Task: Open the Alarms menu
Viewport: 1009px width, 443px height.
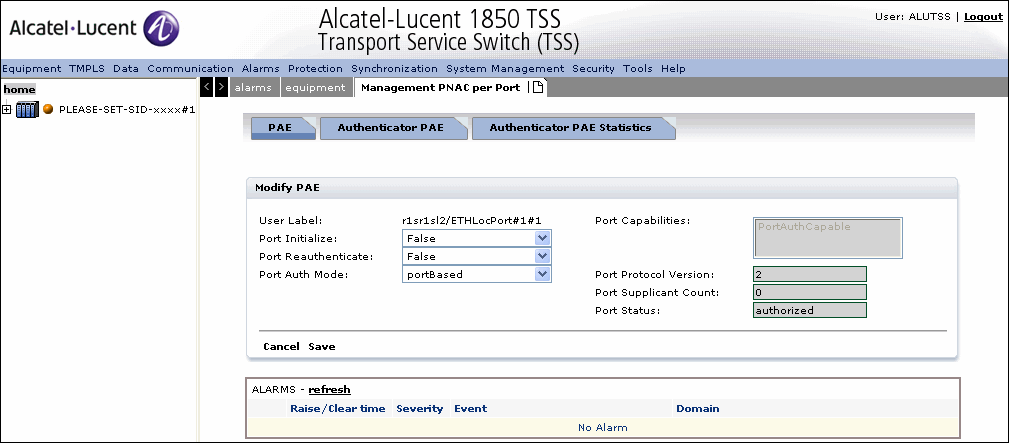Action: pyautogui.click(x=261, y=68)
